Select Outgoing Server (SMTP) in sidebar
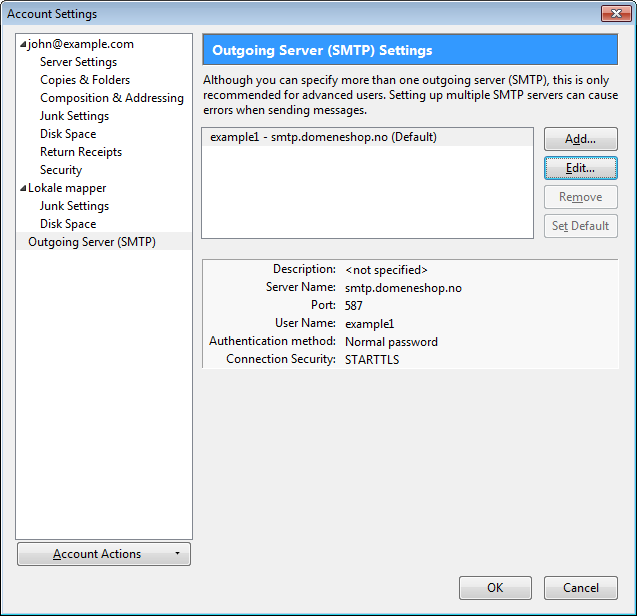 point(92,242)
